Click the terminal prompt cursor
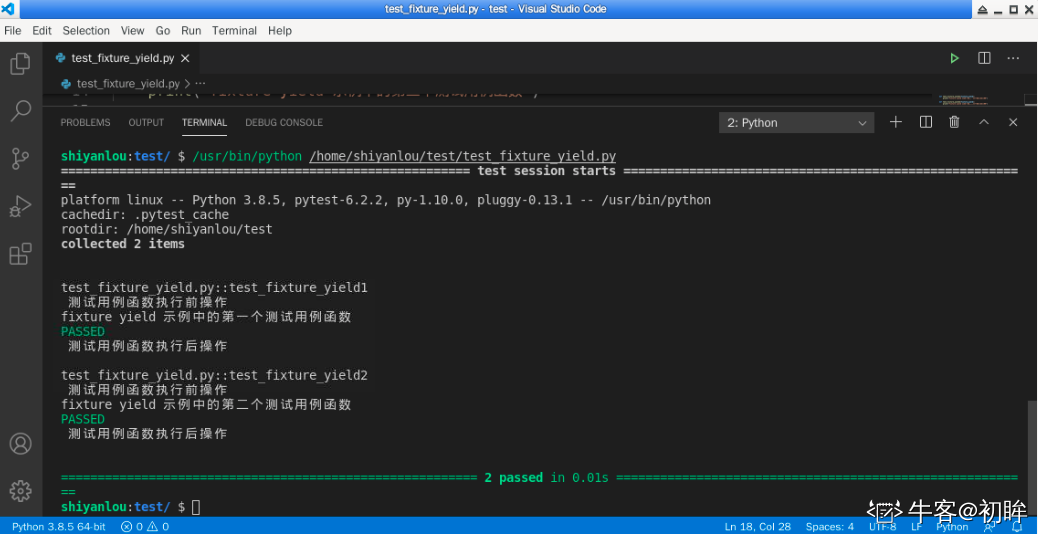This screenshot has height=534, width=1038. pyautogui.click(x=195, y=507)
